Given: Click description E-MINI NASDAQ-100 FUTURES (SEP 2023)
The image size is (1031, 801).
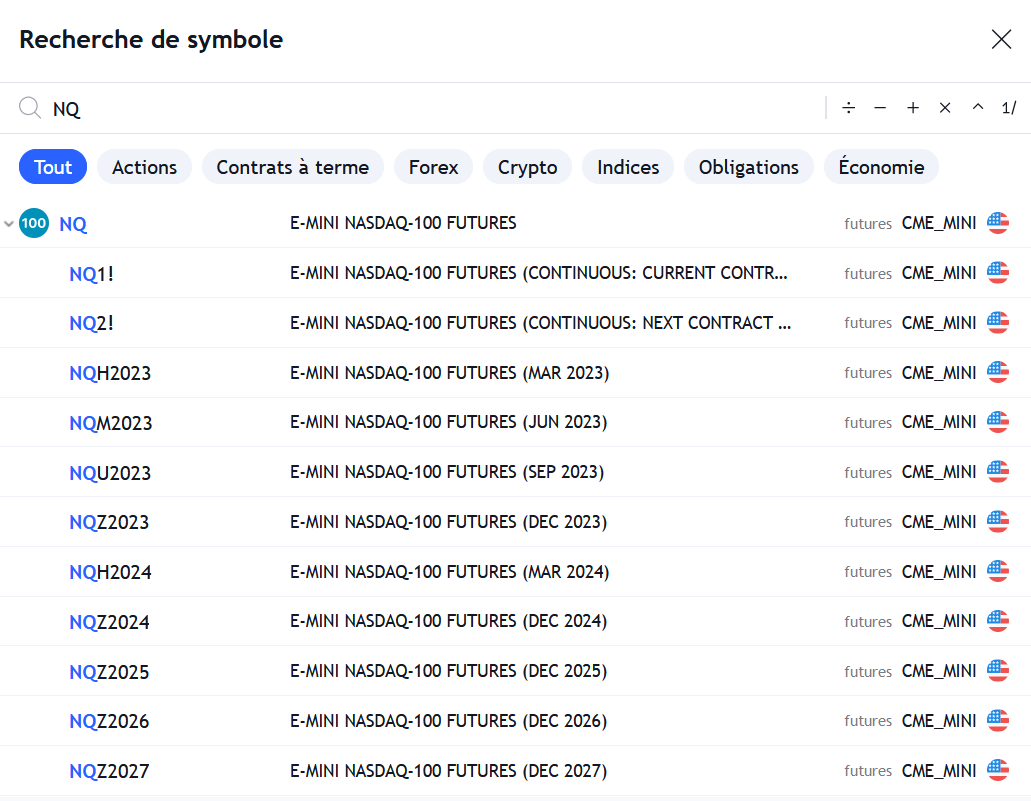Looking at the screenshot, I should pos(447,472).
